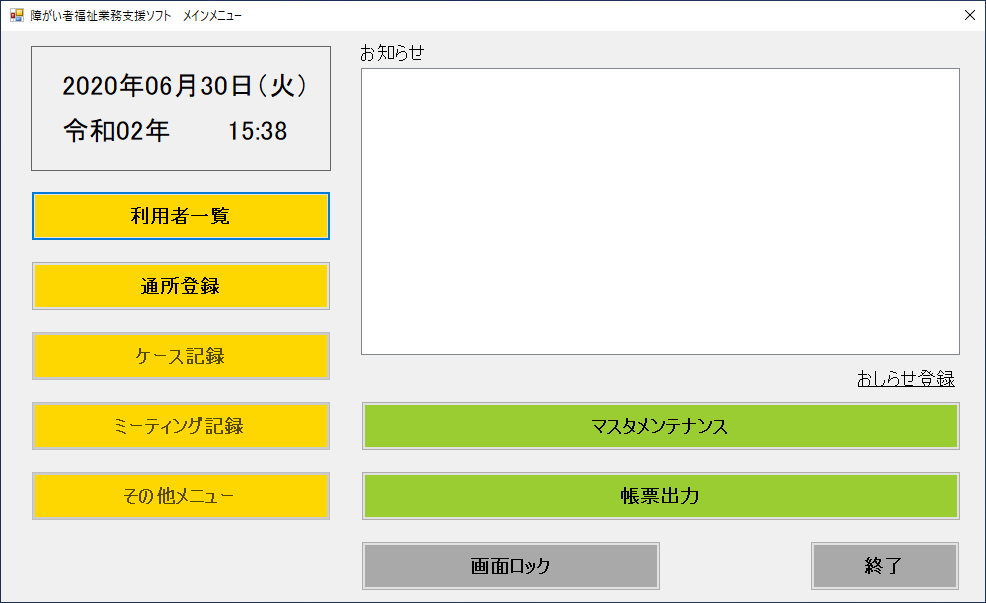Open ケース記録
This screenshot has height=603, width=986.
point(181,356)
